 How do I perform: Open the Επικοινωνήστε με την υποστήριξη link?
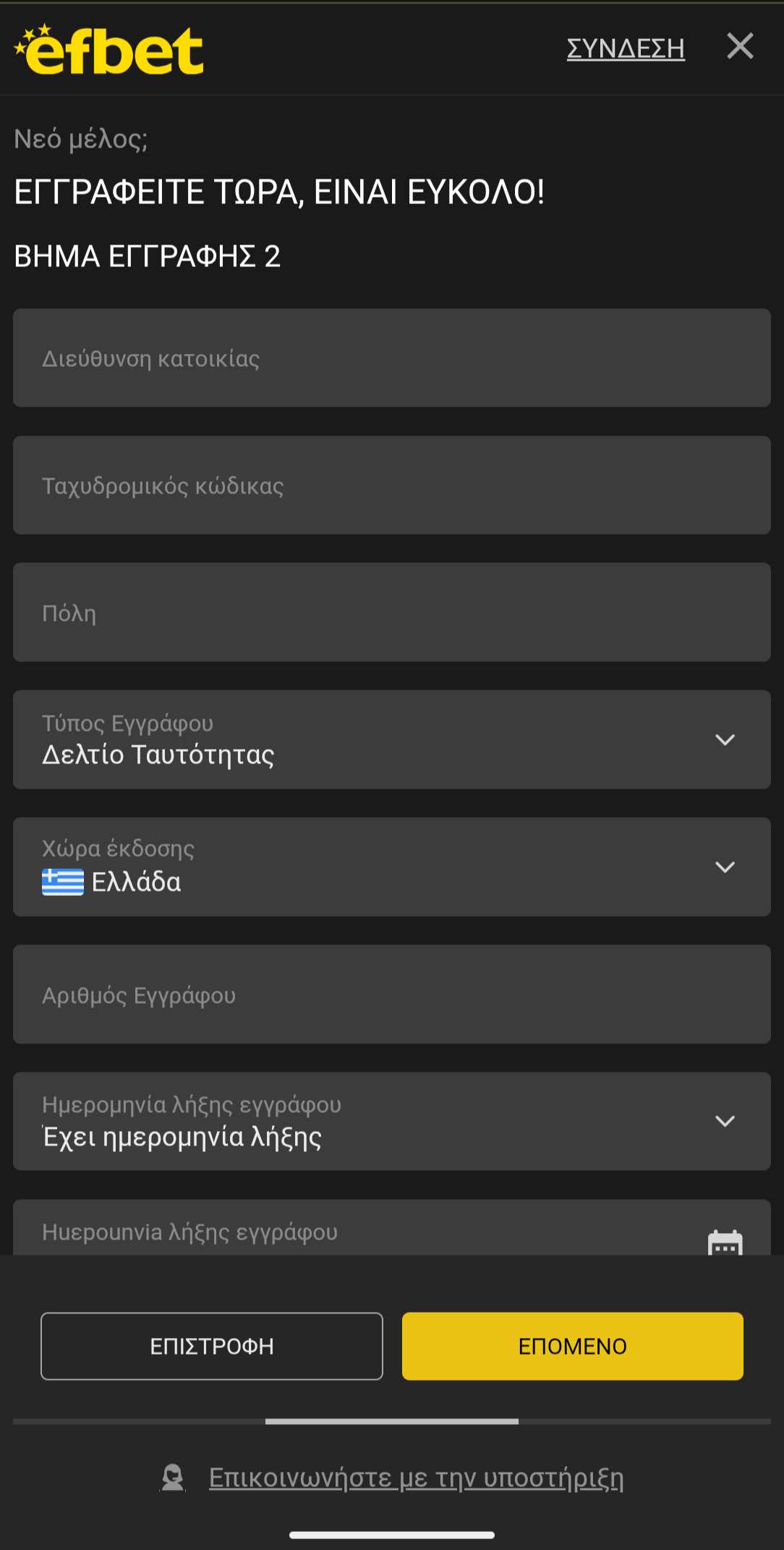pyautogui.click(x=416, y=1478)
